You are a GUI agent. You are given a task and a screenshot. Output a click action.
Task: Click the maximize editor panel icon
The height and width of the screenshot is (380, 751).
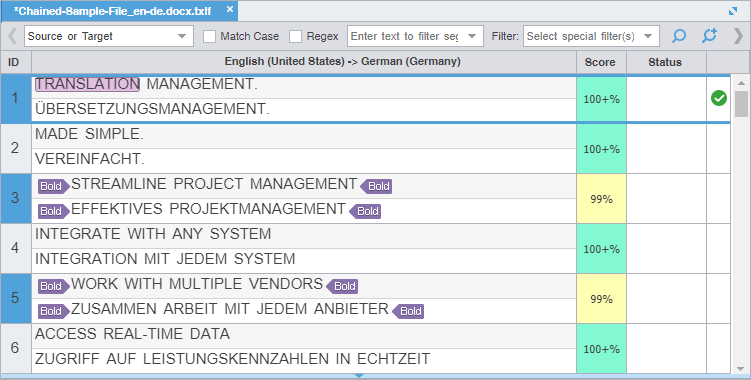tap(733, 11)
